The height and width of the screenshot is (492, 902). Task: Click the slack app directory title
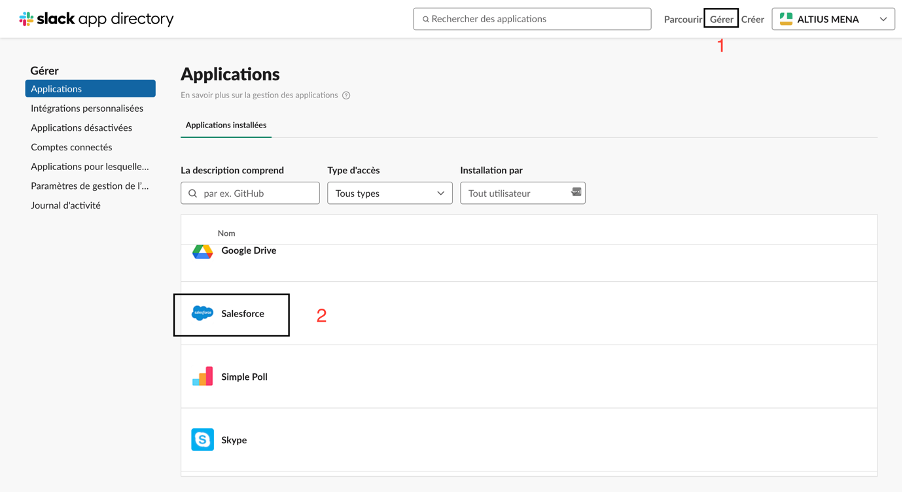[x=105, y=19]
